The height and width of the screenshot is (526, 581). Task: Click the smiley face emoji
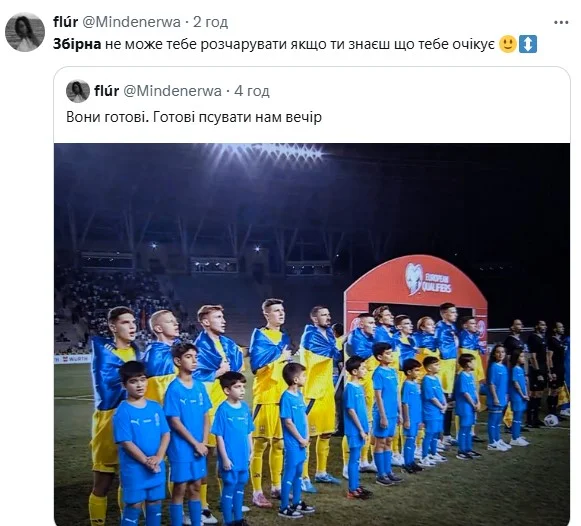pyautogui.click(x=508, y=44)
